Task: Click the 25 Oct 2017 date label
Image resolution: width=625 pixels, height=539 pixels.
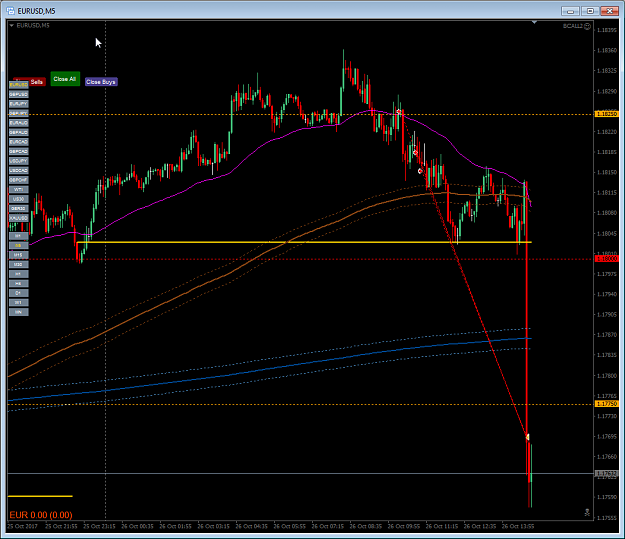Action: point(23,526)
